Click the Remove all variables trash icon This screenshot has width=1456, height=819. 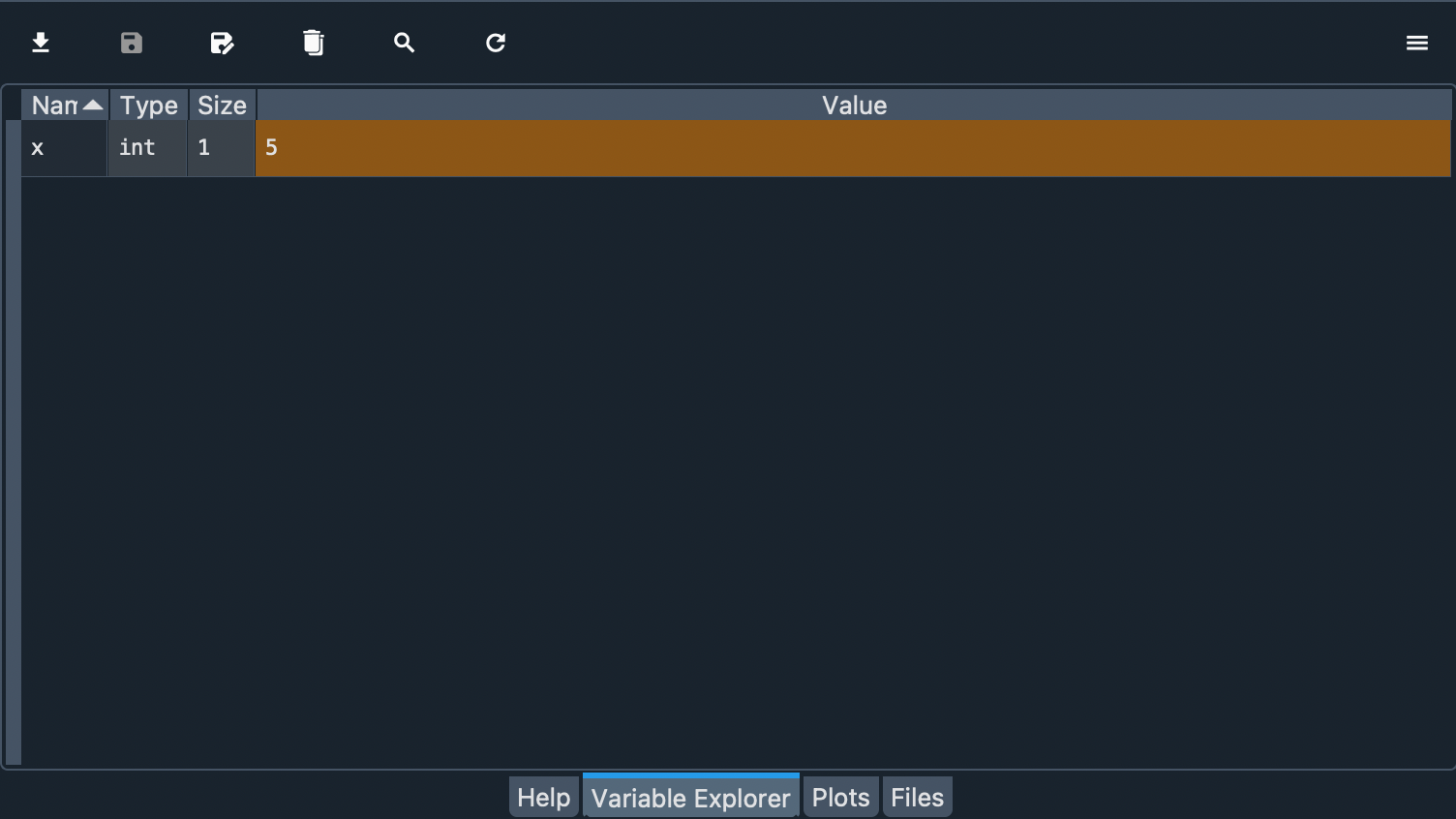click(x=313, y=43)
